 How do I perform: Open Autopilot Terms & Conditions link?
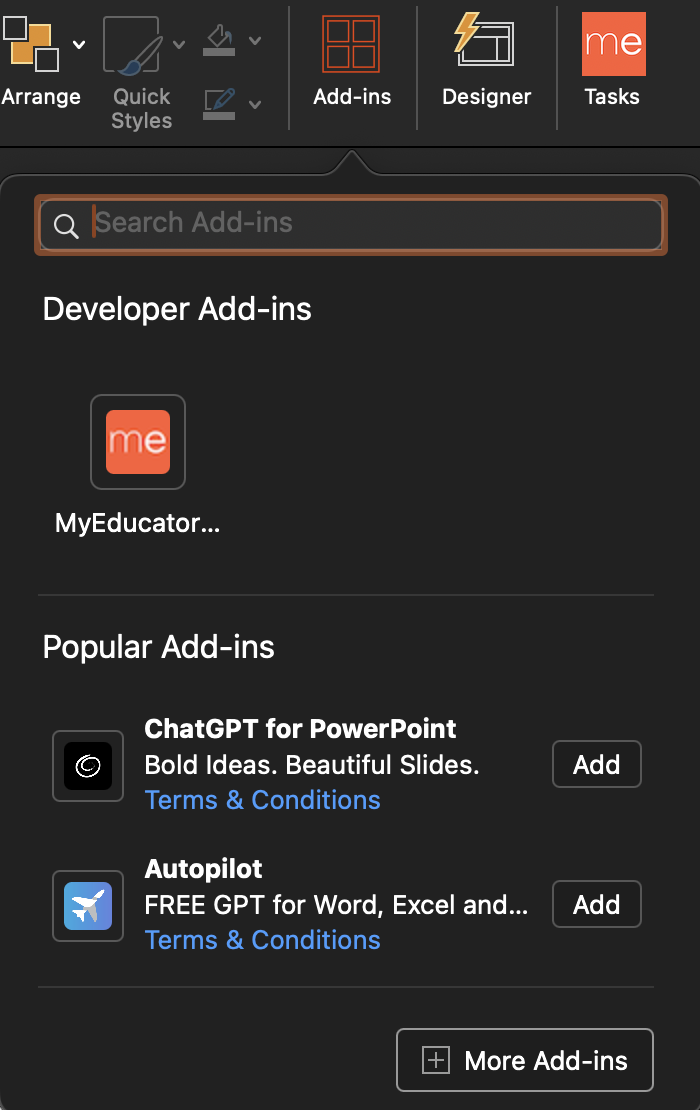pos(263,940)
